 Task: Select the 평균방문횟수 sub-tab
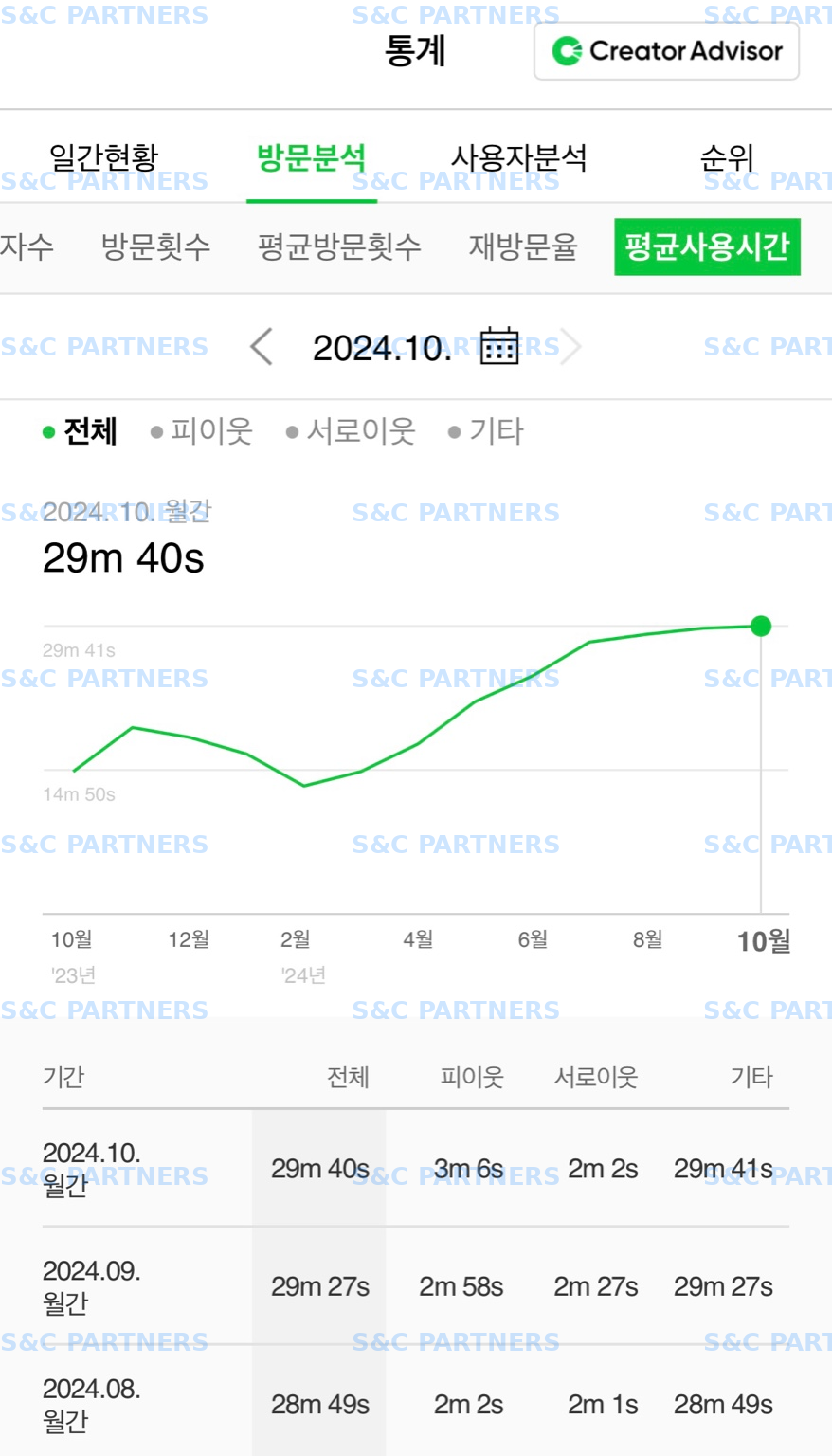click(x=339, y=247)
